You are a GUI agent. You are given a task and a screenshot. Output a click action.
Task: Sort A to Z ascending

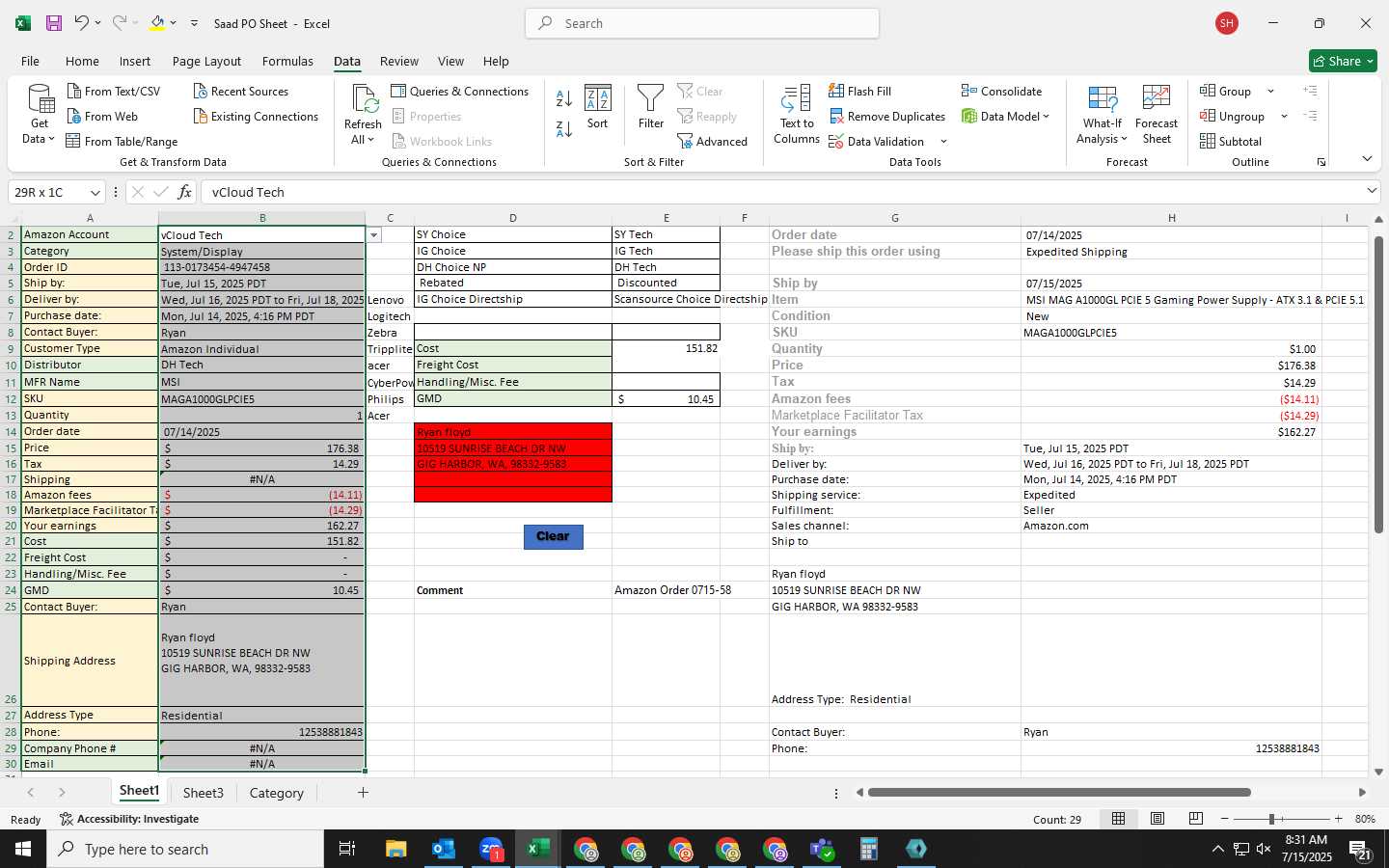pyautogui.click(x=564, y=97)
